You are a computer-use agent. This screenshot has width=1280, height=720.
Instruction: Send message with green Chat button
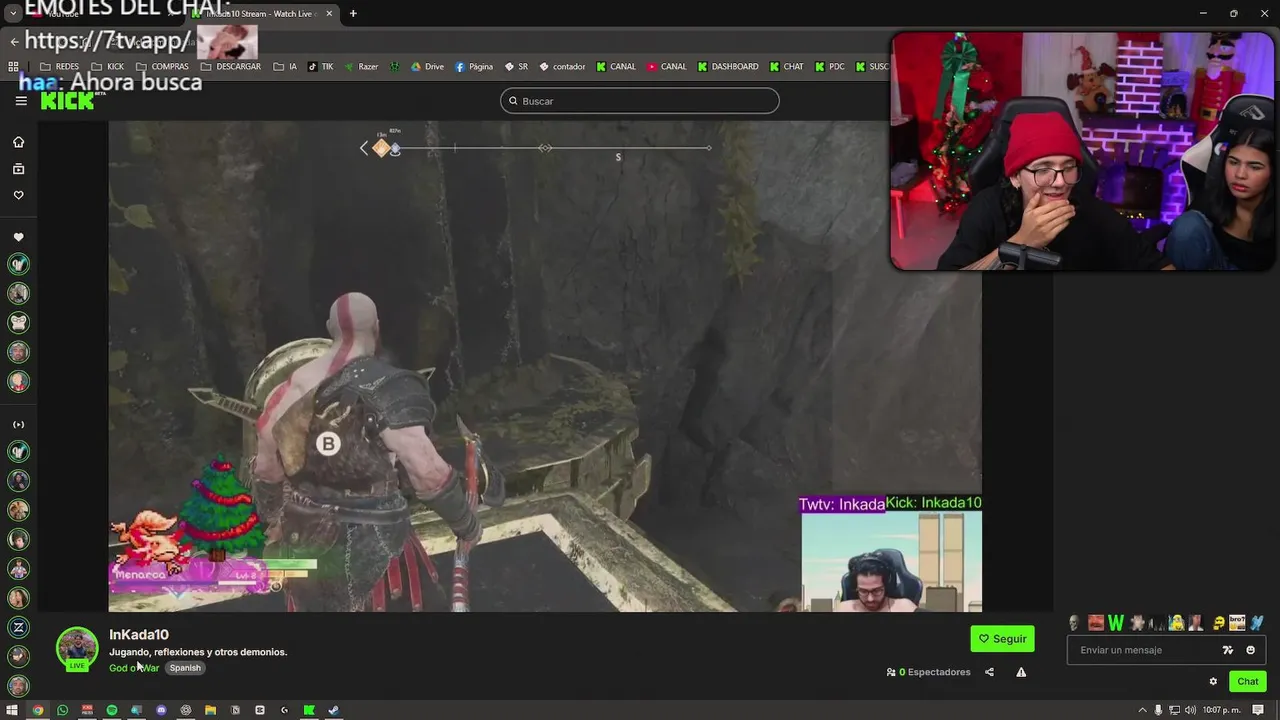point(1247,682)
